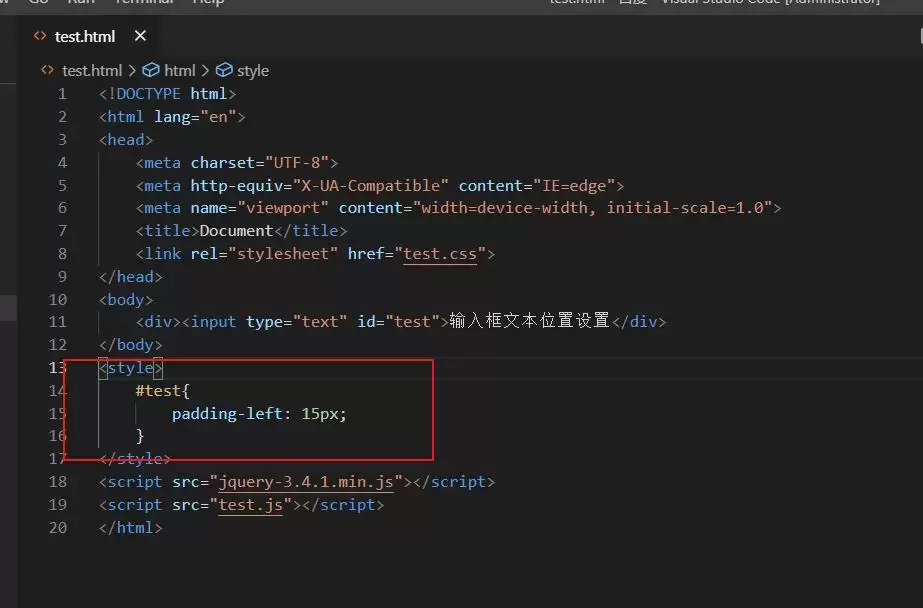Open the Terminal menu

coord(143,3)
